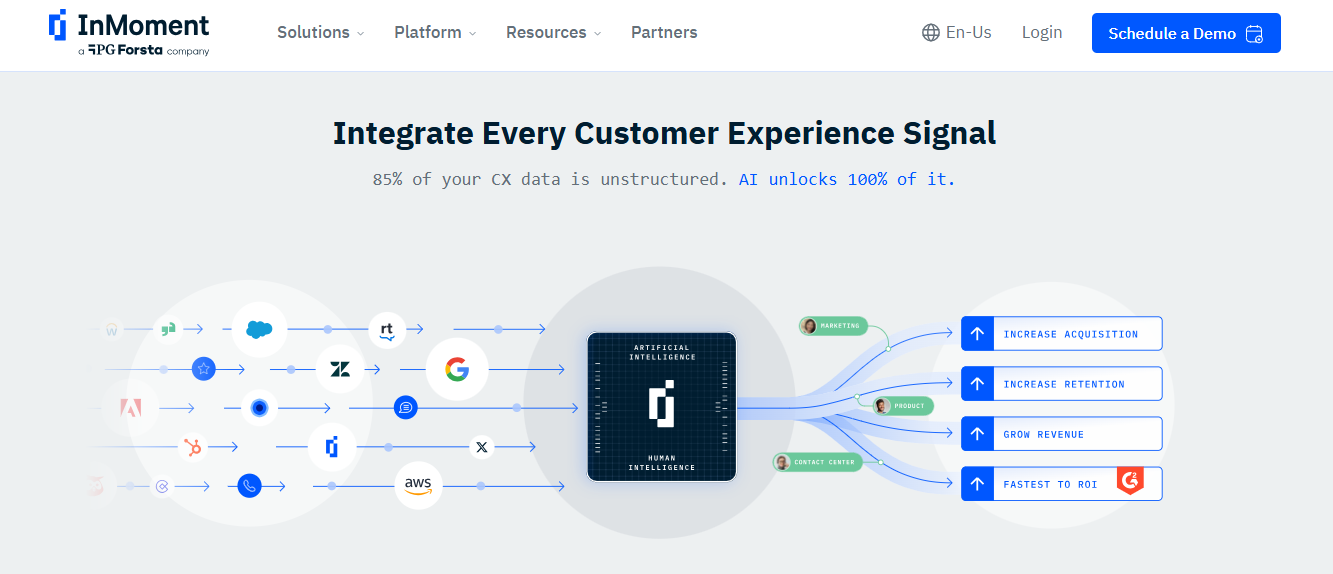This screenshot has width=1333, height=574.
Task: Expand the Solutions chevron arrow
Action: 360,33
